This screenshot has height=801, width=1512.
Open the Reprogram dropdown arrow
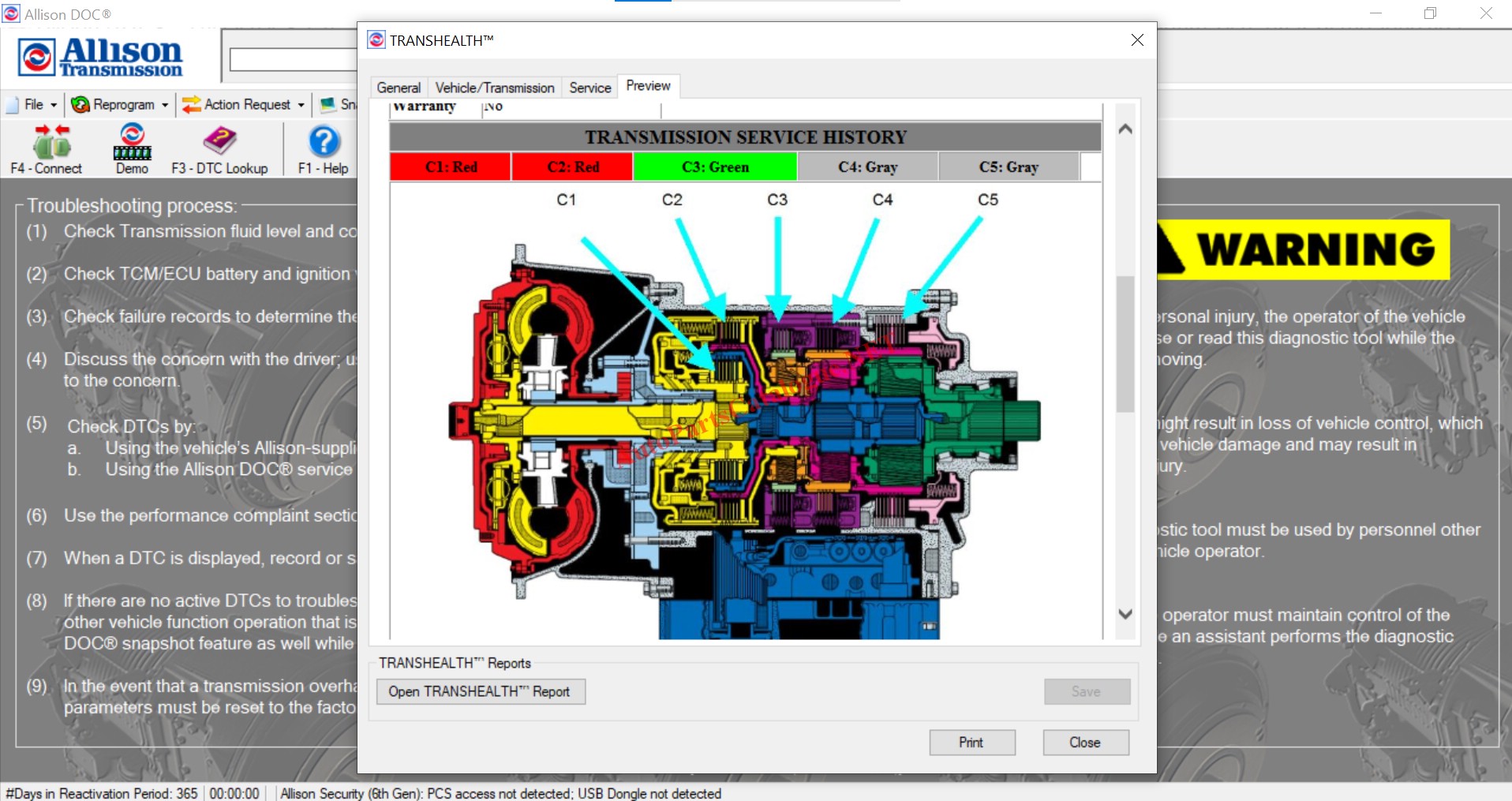[x=165, y=105]
